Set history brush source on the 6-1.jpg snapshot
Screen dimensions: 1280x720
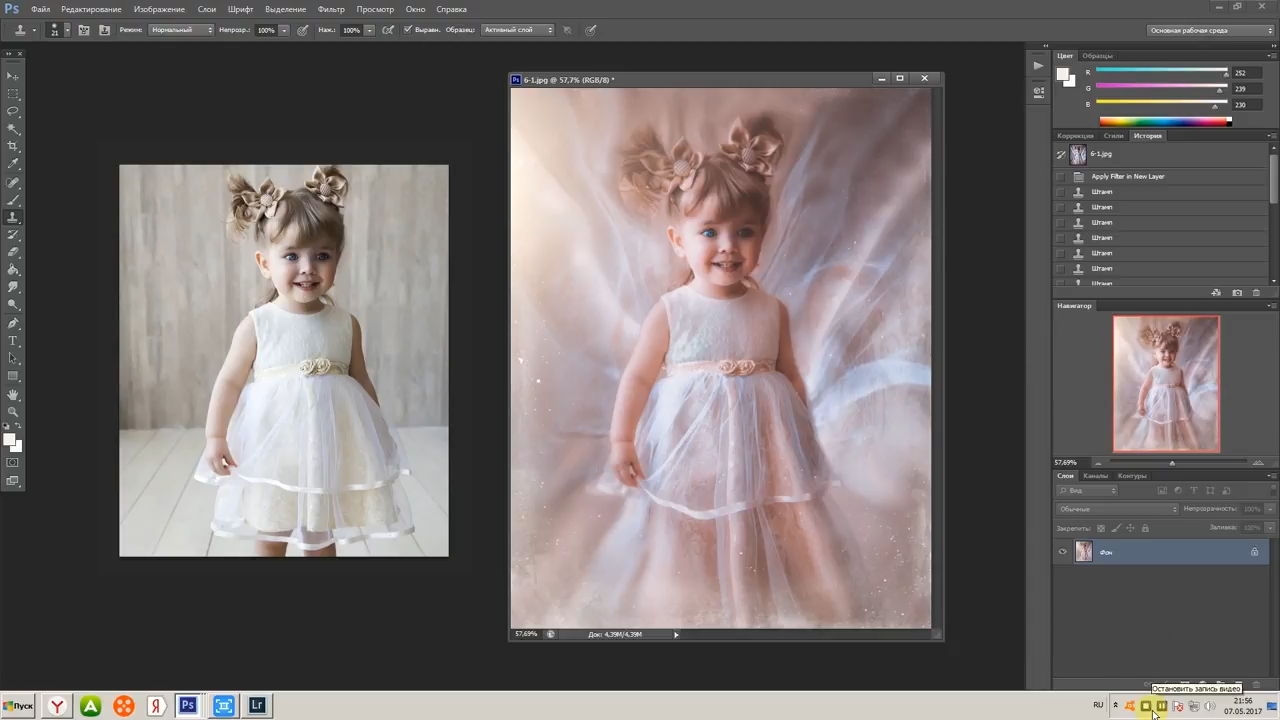coord(1061,155)
